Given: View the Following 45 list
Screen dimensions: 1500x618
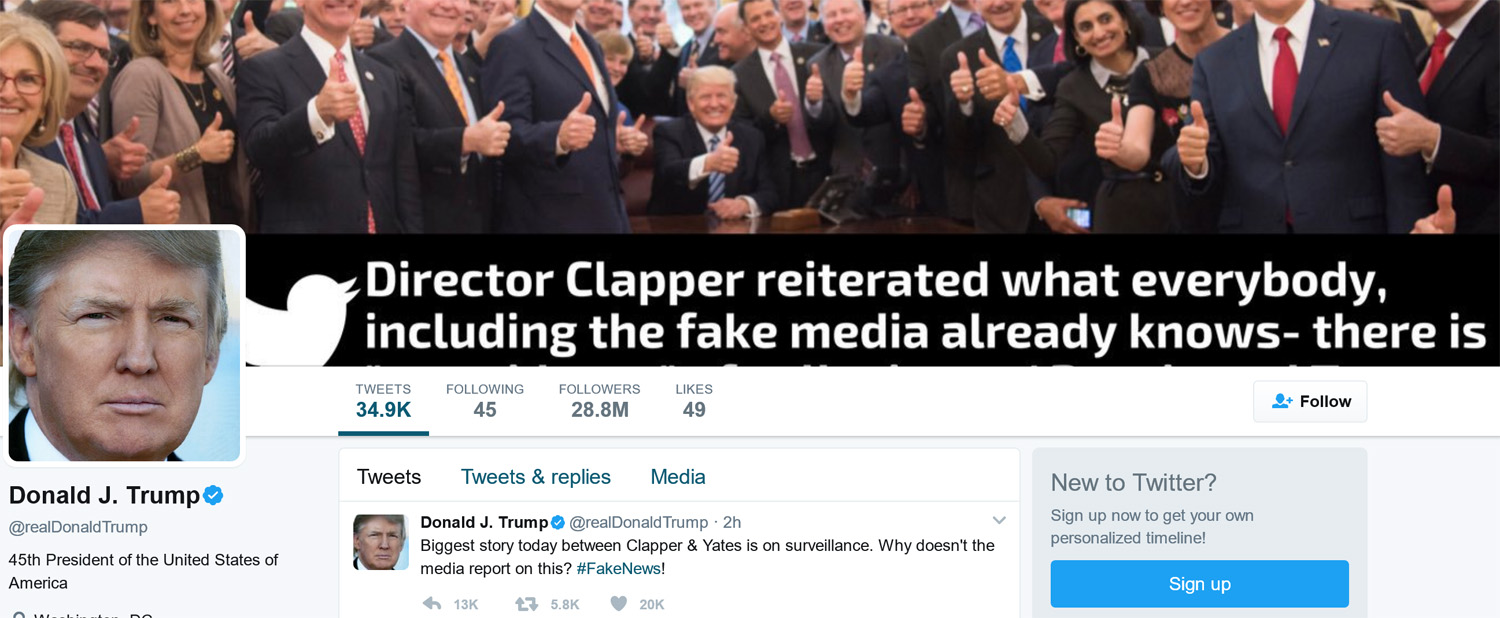Looking at the screenshot, I should [485, 401].
